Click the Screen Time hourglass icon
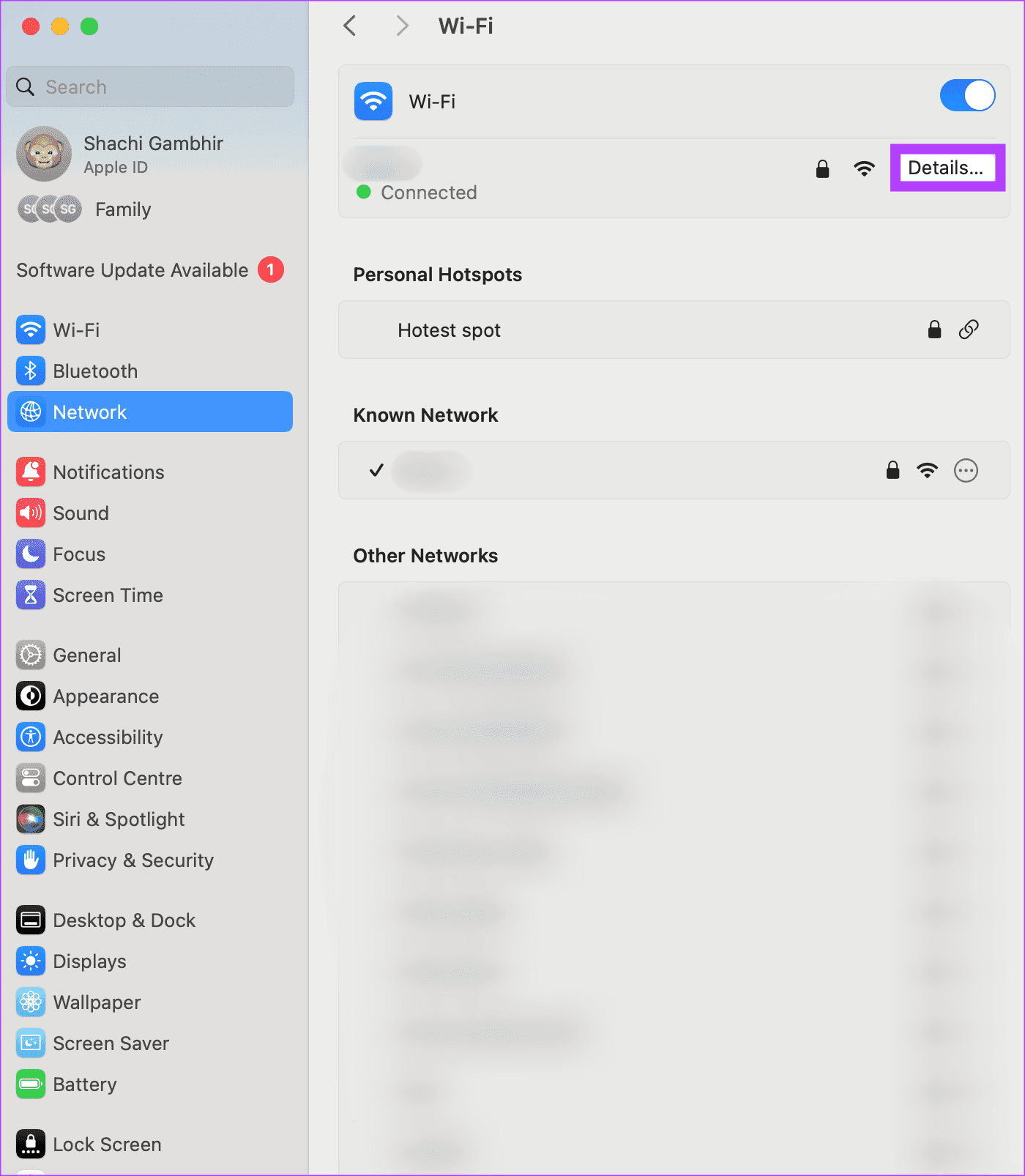 pyautogui.click(x=31, y=595)
